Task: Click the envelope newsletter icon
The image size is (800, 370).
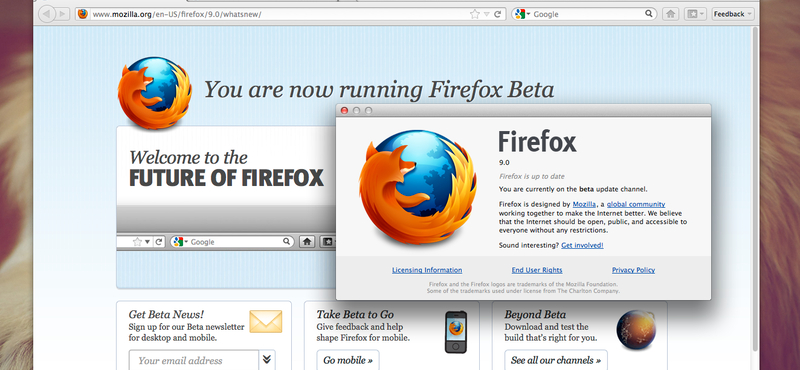Action: coord(265,322)
